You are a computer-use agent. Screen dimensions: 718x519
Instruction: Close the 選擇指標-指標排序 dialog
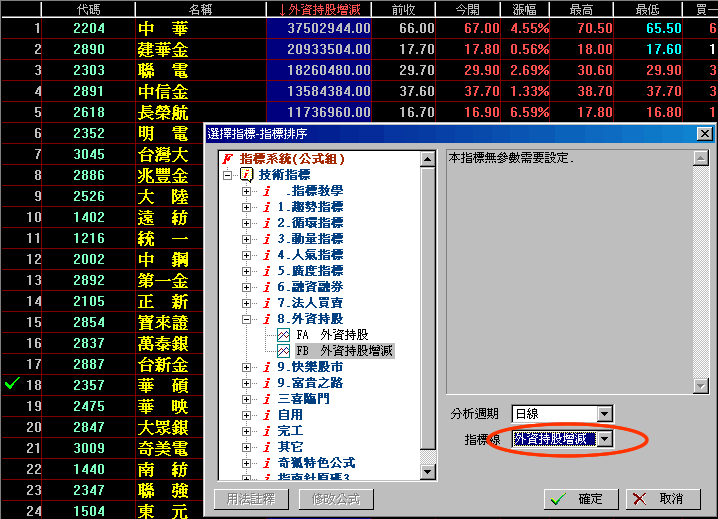pos(704,134)
